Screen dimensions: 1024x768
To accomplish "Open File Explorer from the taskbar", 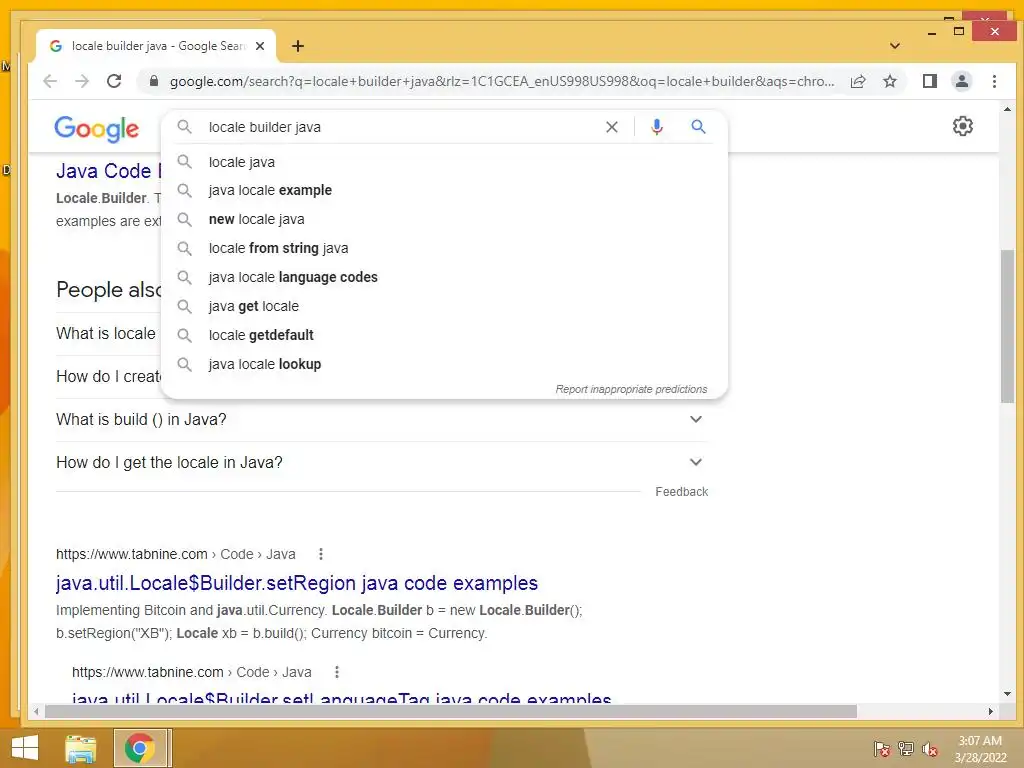I will point(81,748).
